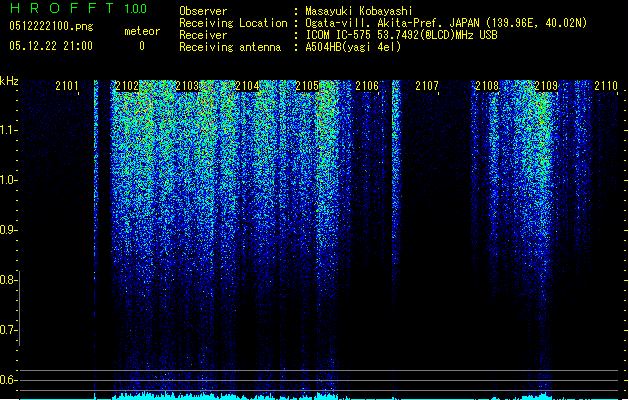Click the 0.8 kHz axis tick label
Image resolution: width=629 pixels, height=400 pixels.
pyautogui.click(x=8, y=280)
